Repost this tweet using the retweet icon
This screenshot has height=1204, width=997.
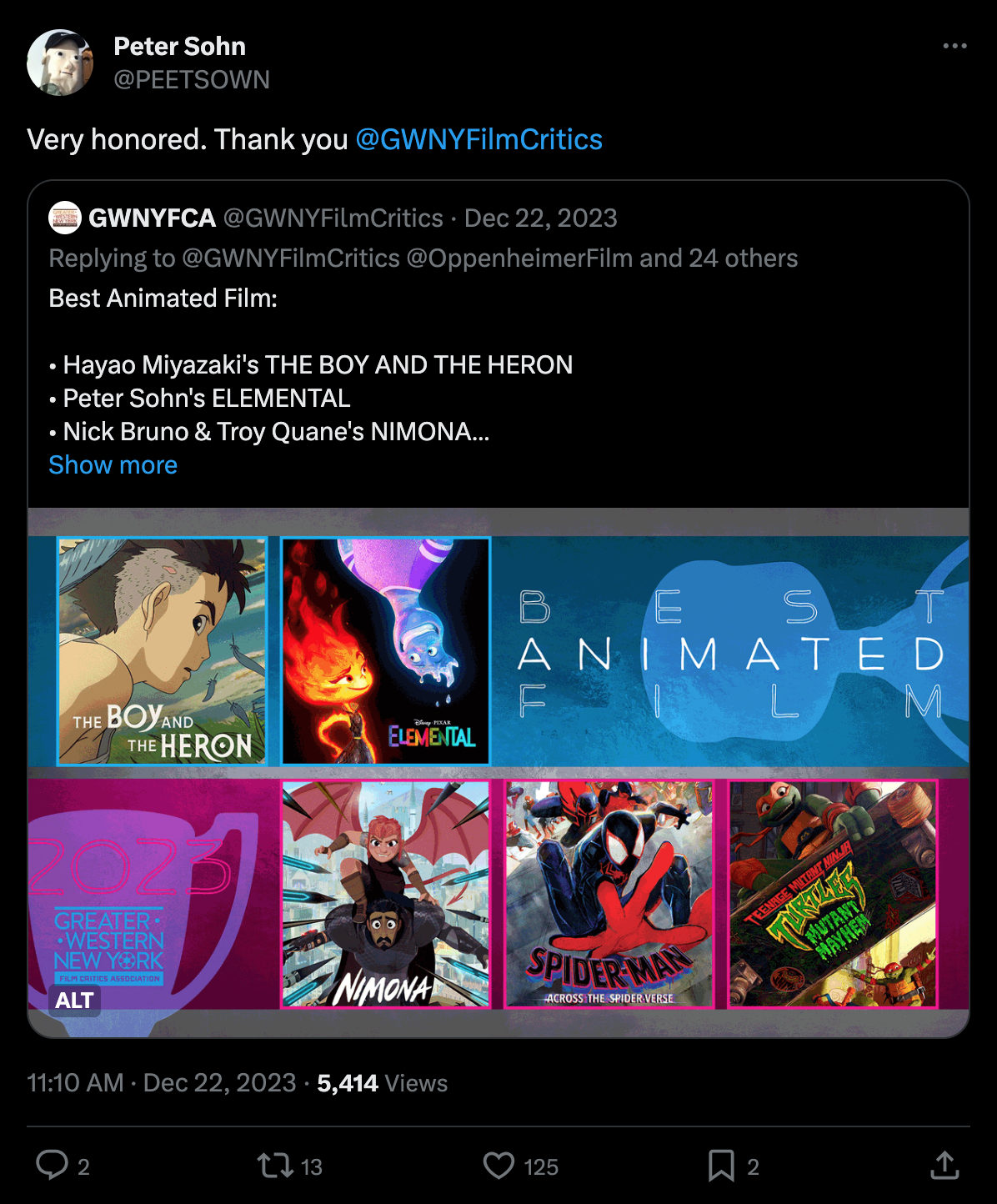pos(274,1165)
